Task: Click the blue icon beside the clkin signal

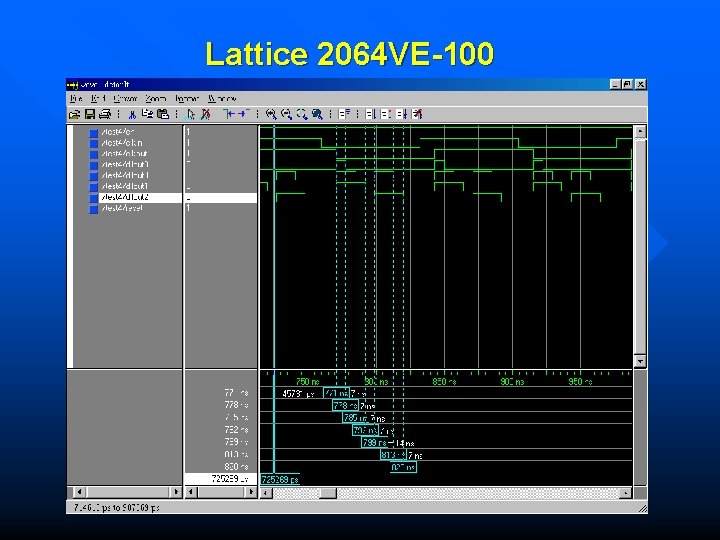Action: (94, 144)
